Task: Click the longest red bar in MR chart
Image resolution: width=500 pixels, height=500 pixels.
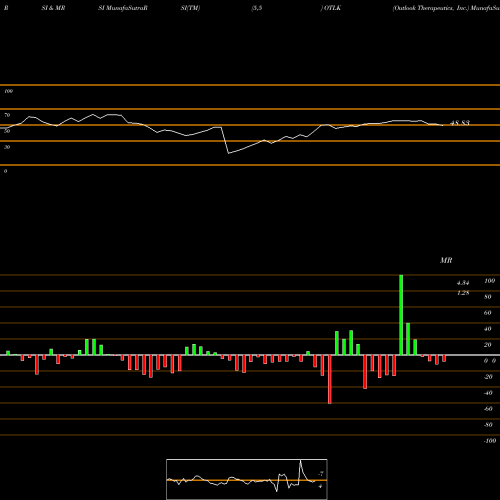Action: 330,379
